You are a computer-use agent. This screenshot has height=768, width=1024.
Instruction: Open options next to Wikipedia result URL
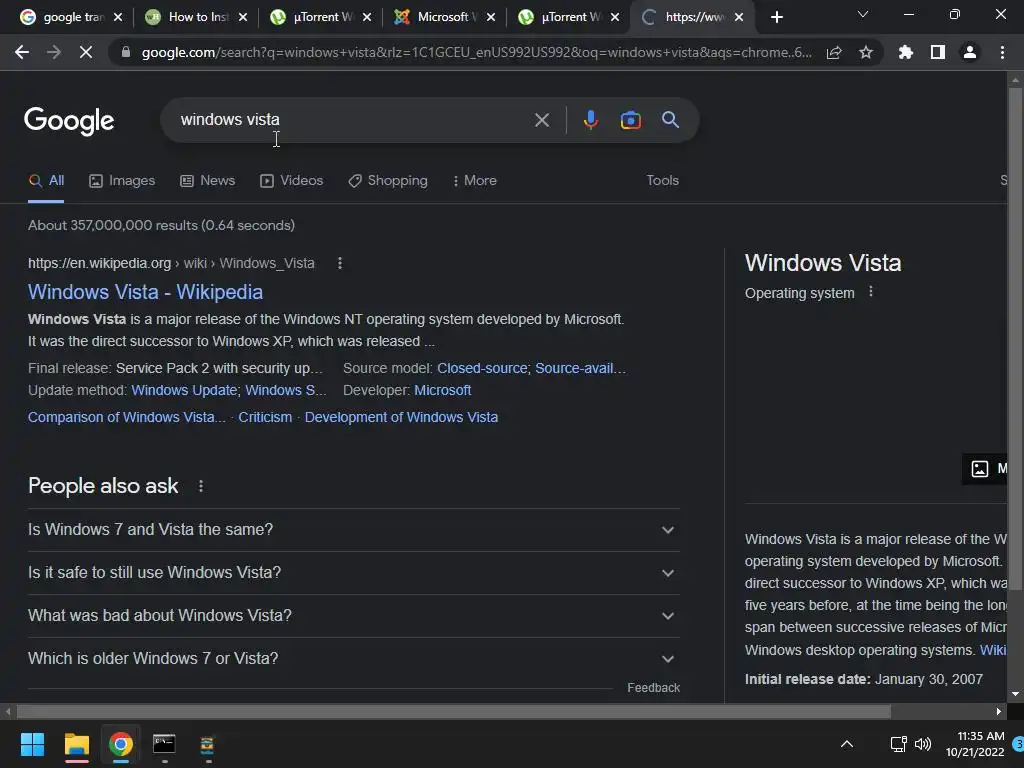(x=340, y=263)
